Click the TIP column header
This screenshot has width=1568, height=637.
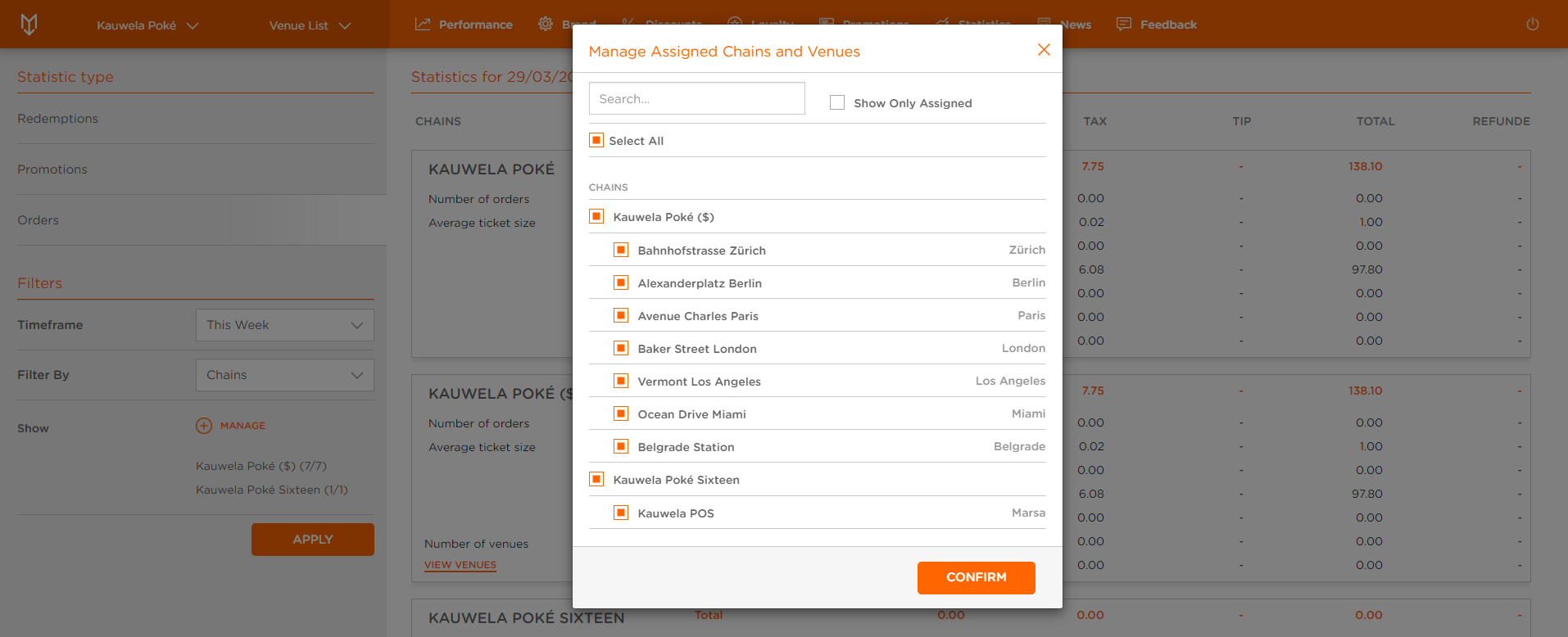tap(1242, 121)
